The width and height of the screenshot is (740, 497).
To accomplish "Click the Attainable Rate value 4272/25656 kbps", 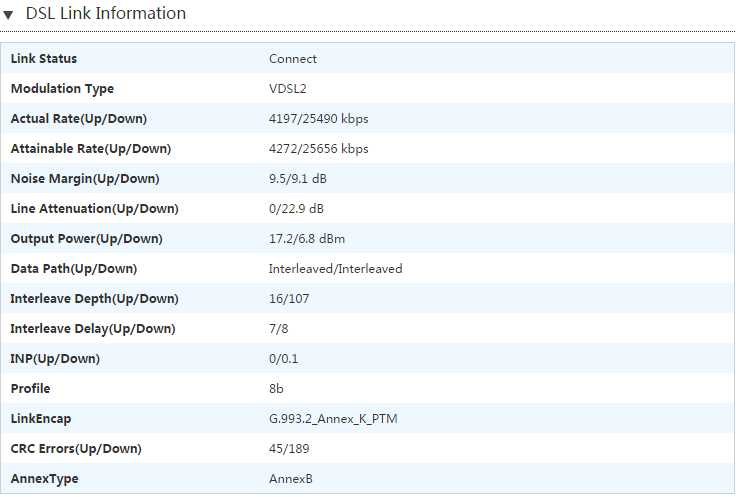I will (x=318, y=149).
